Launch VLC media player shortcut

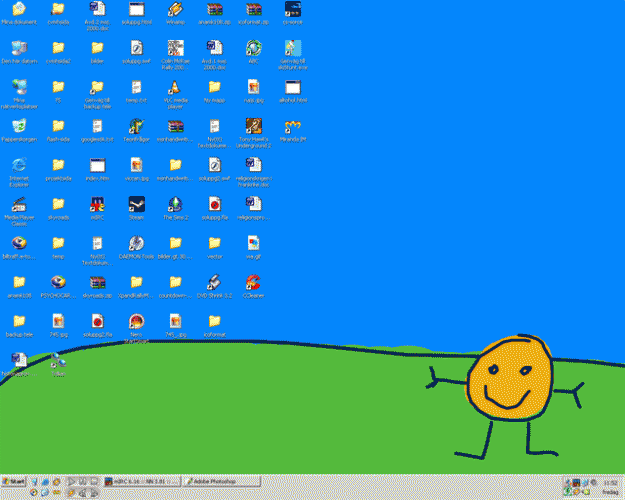coord(175,87)
